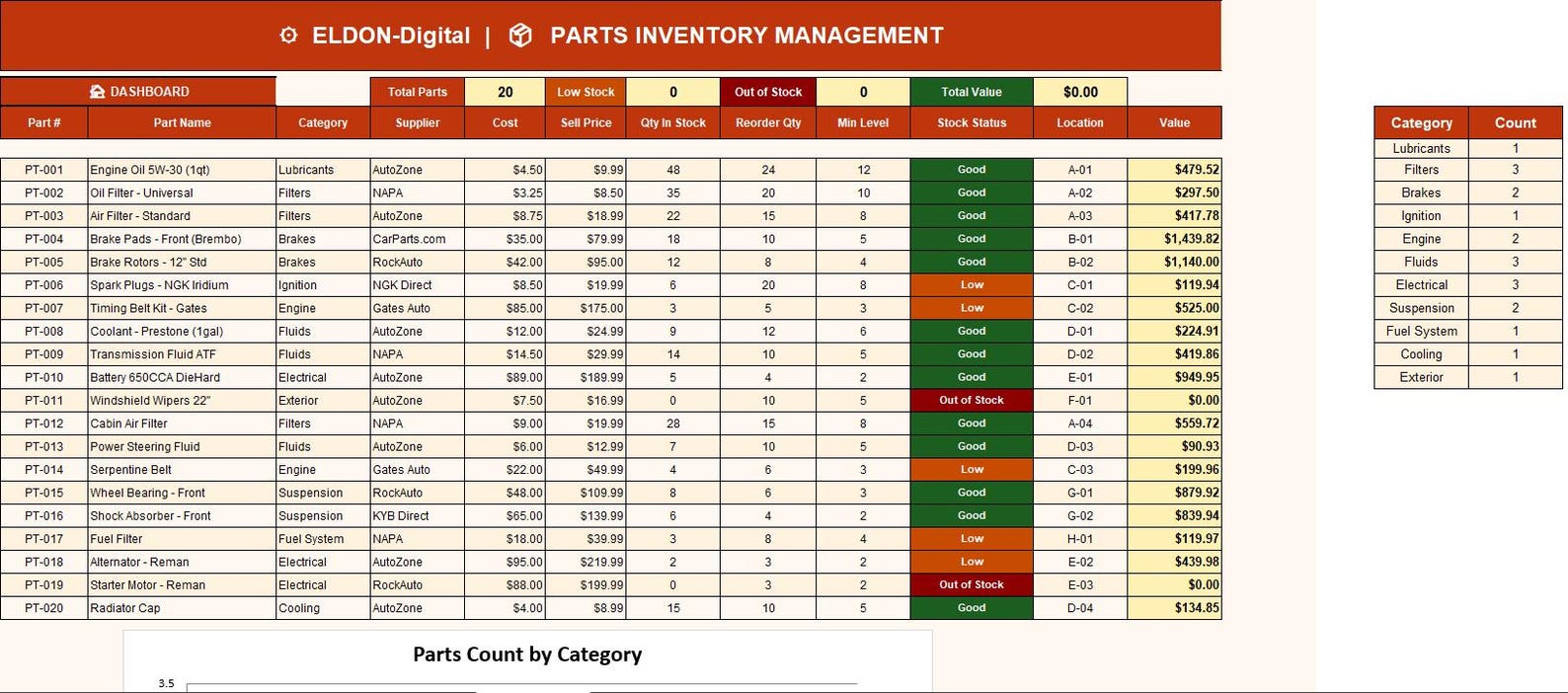The width and height of the screenshot is (1568, 693).
Task: Select Exterior in category count table
Action: coord(1421,377)
